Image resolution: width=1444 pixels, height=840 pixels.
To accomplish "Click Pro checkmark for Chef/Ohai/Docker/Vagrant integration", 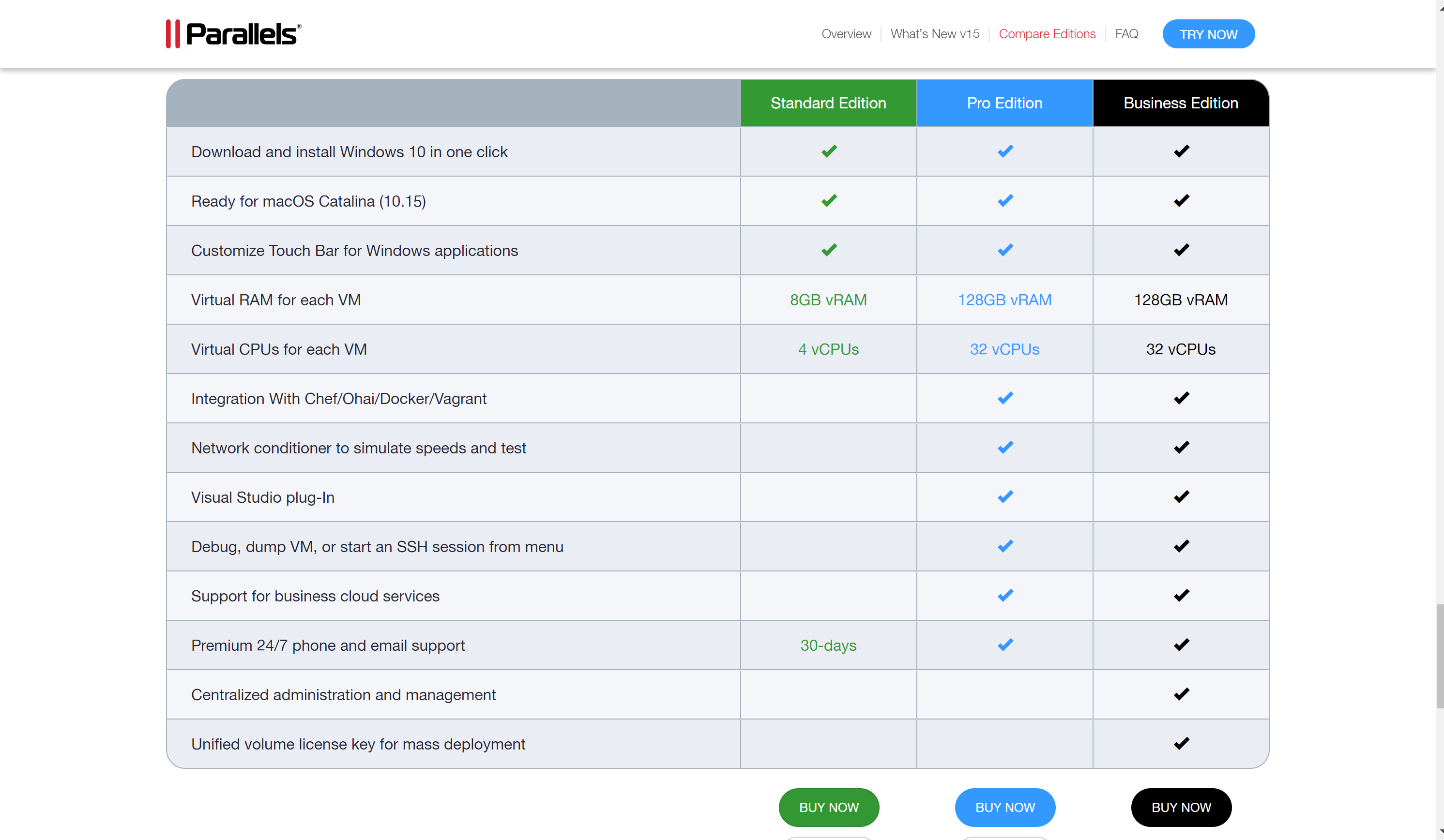I will click(x=1004, y=398).
